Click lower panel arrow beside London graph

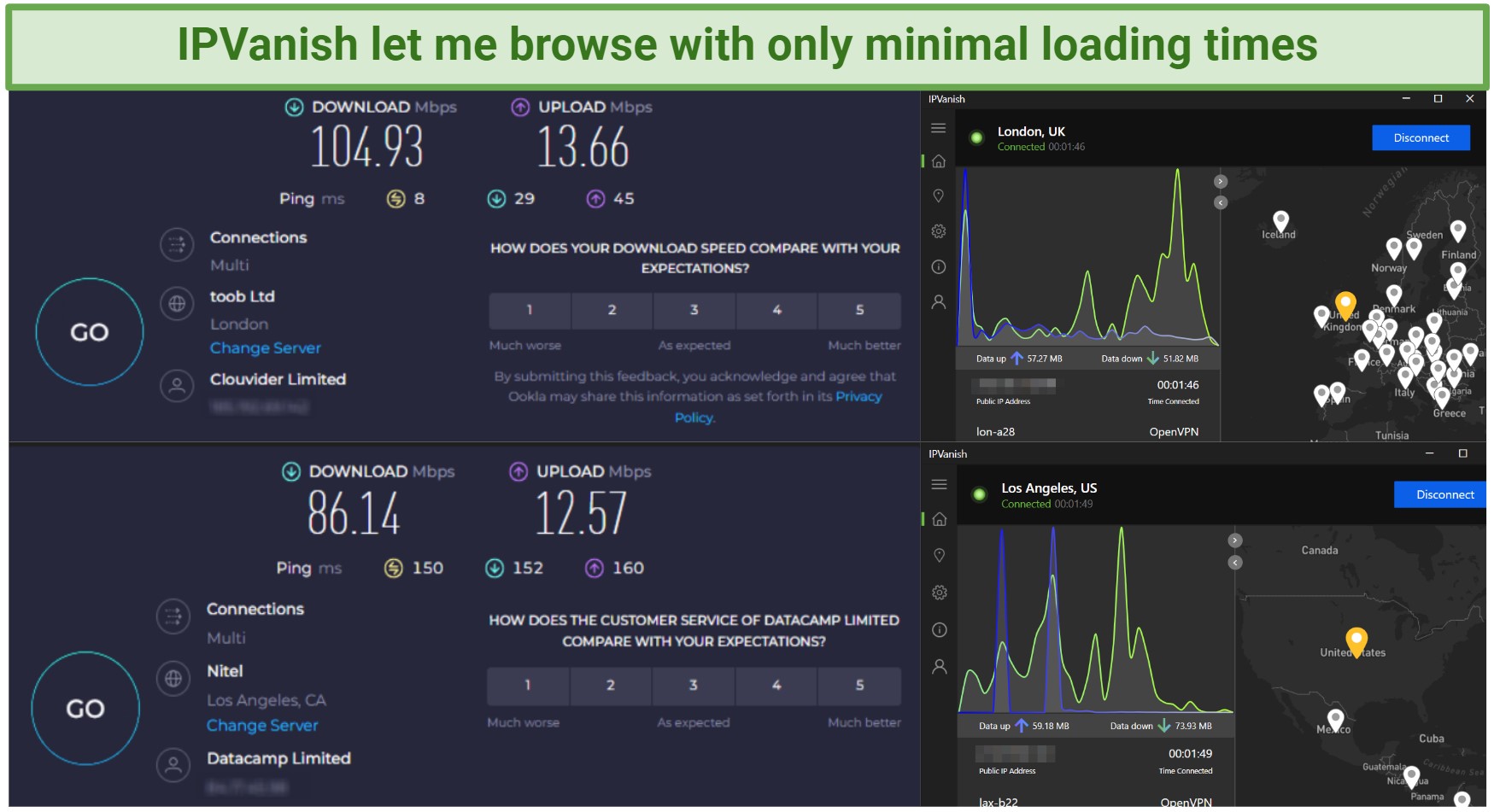[x=1221, y=202]
